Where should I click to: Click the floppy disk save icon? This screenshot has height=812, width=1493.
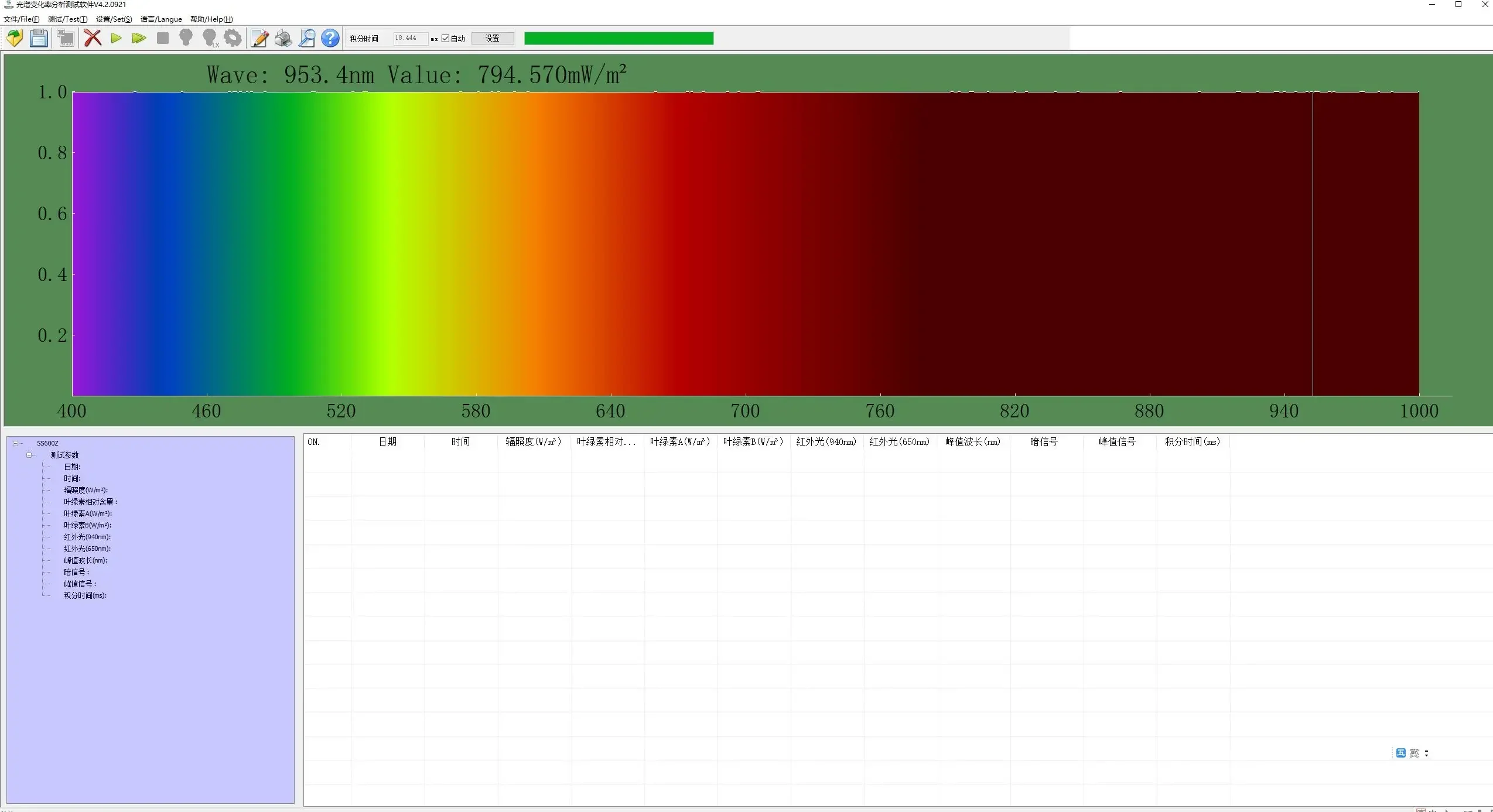pos(39,38)
